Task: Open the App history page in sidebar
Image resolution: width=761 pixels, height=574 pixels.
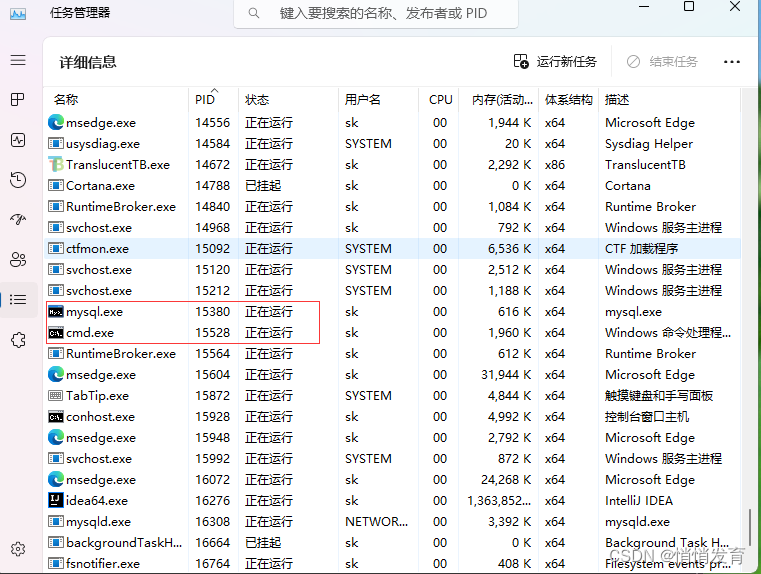Action: click(18, 180)
